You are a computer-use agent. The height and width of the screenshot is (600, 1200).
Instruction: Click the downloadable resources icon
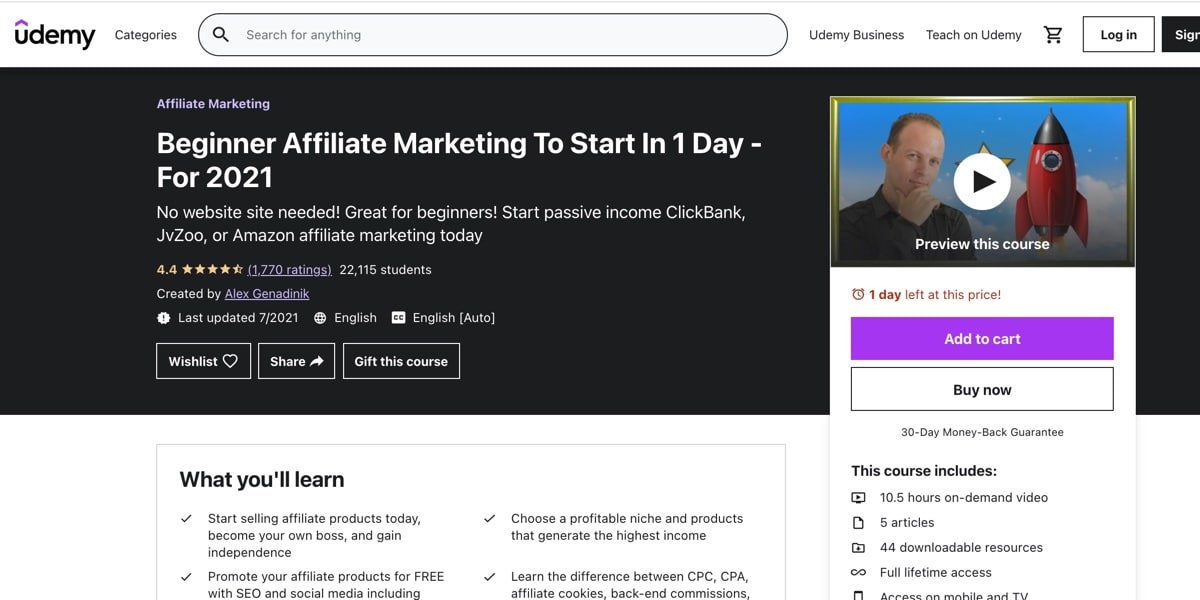click(858, 548)
